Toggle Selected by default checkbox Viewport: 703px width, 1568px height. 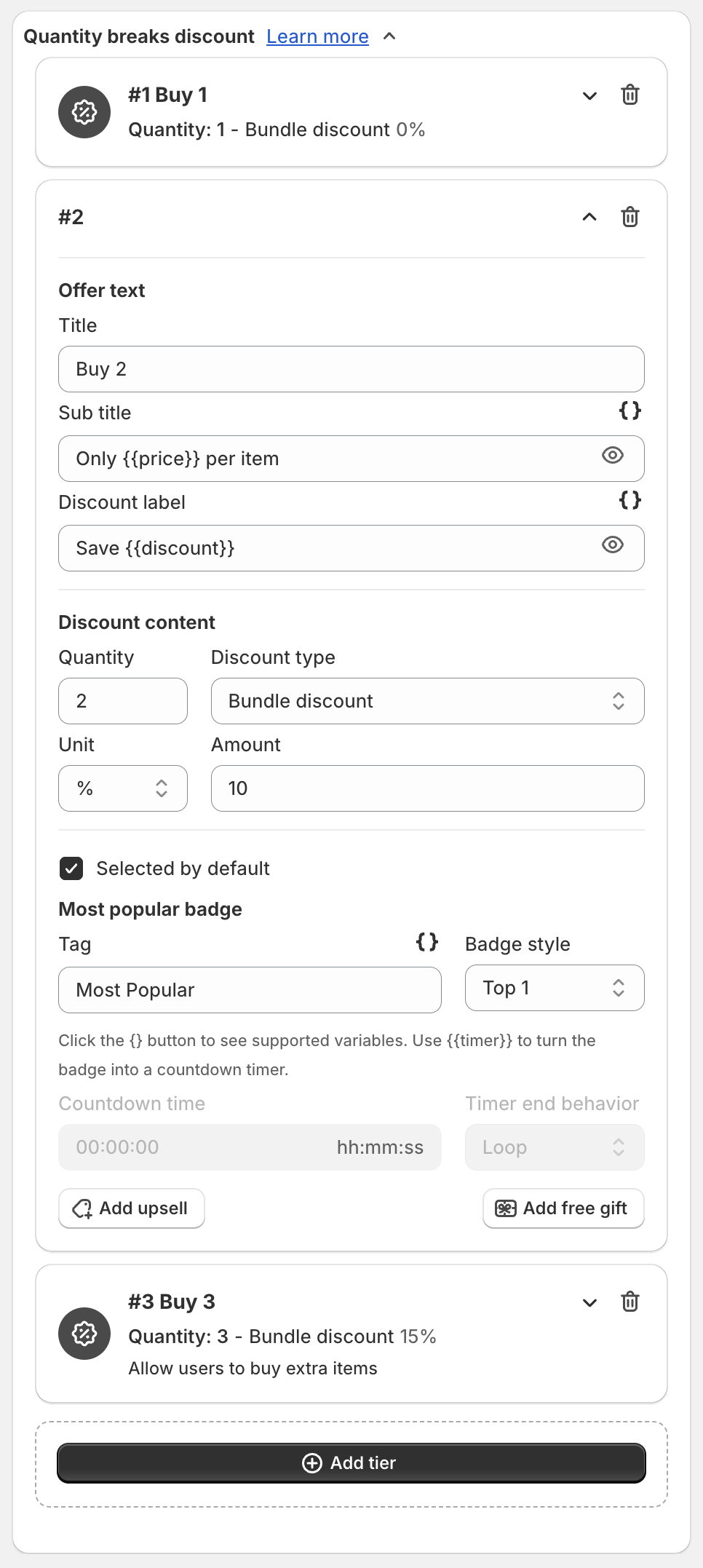(71, 868)
